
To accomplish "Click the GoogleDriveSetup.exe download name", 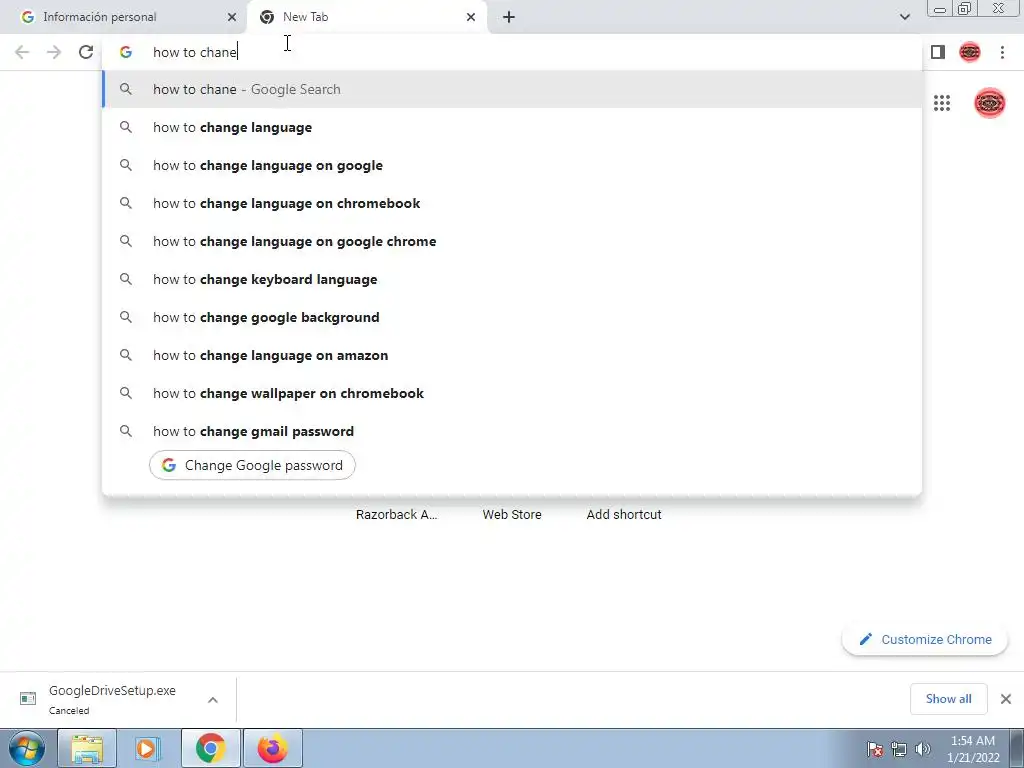I will point(112,690).
